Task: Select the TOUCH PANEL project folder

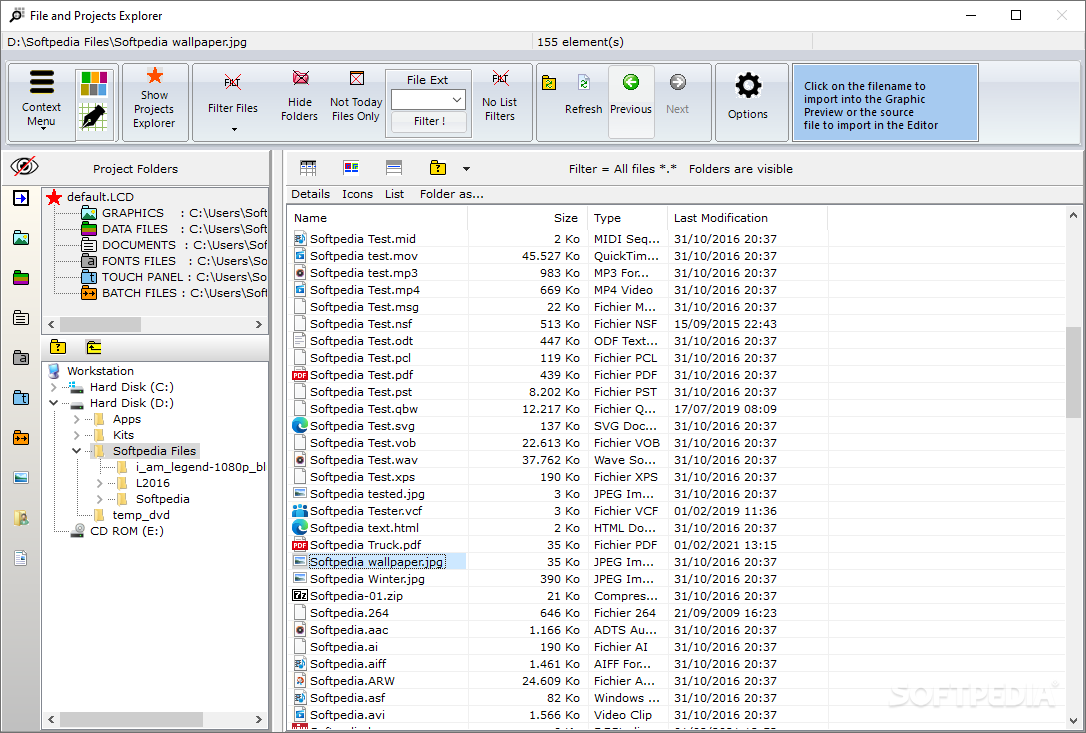Action: click(x=143, y=277)
